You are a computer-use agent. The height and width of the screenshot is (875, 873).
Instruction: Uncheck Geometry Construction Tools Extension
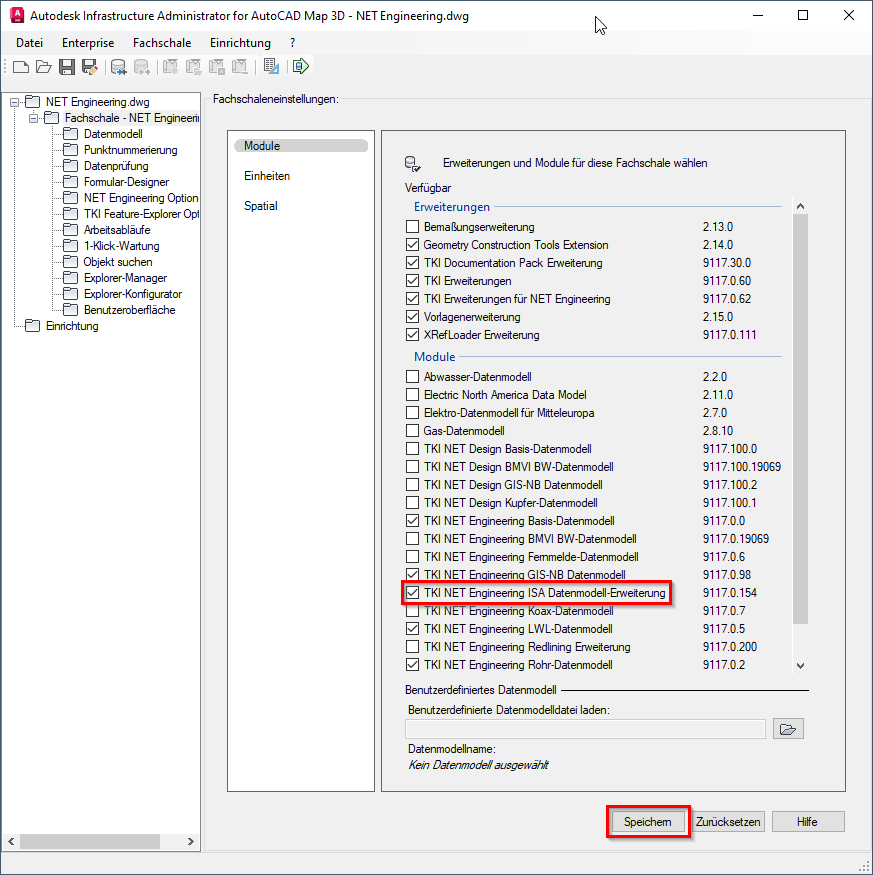pos(412,245)
